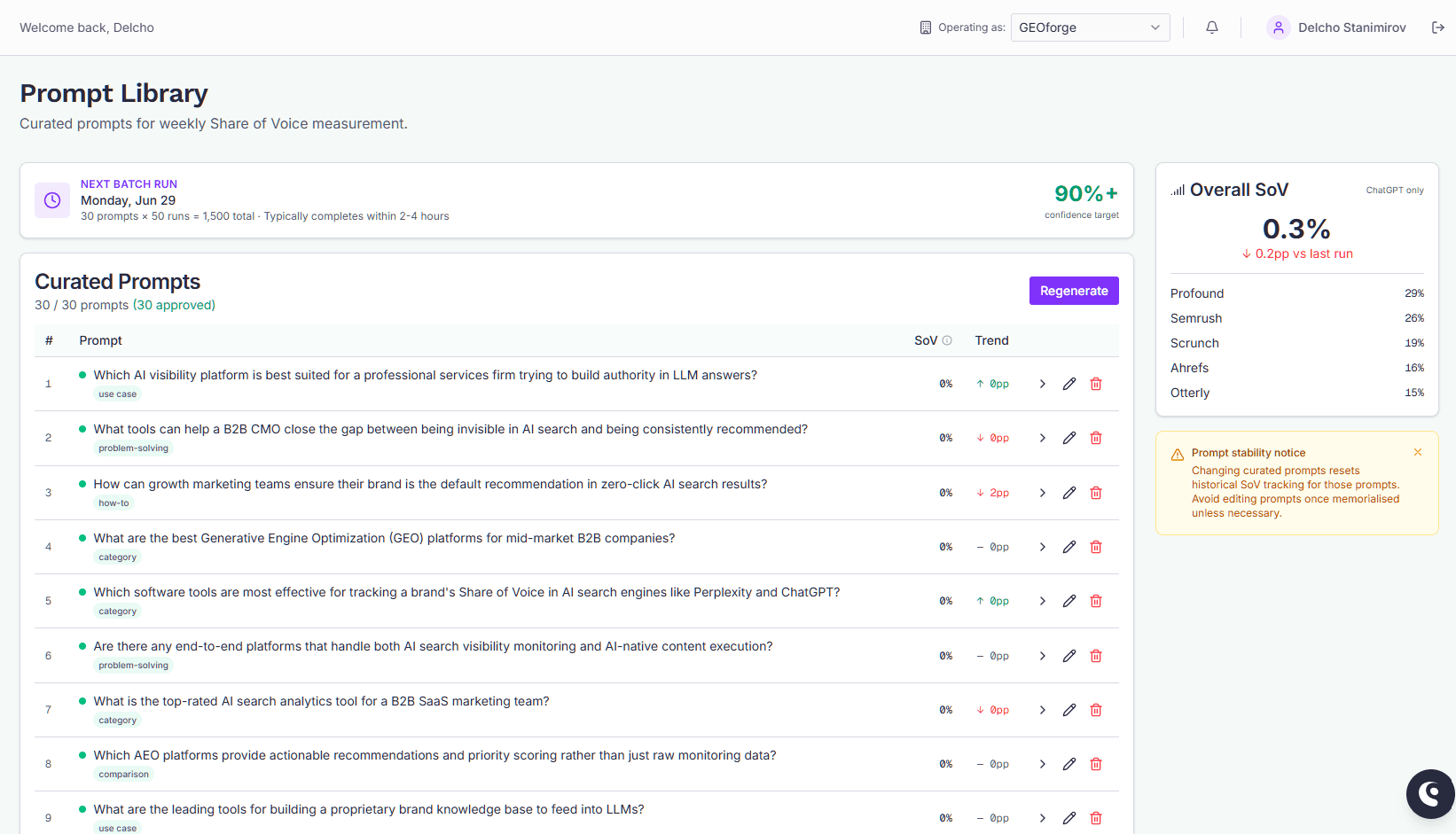Open the user avatar icon
Image resolution: width=1456 pixels, height=834 pixels.
coord(1279,27)
